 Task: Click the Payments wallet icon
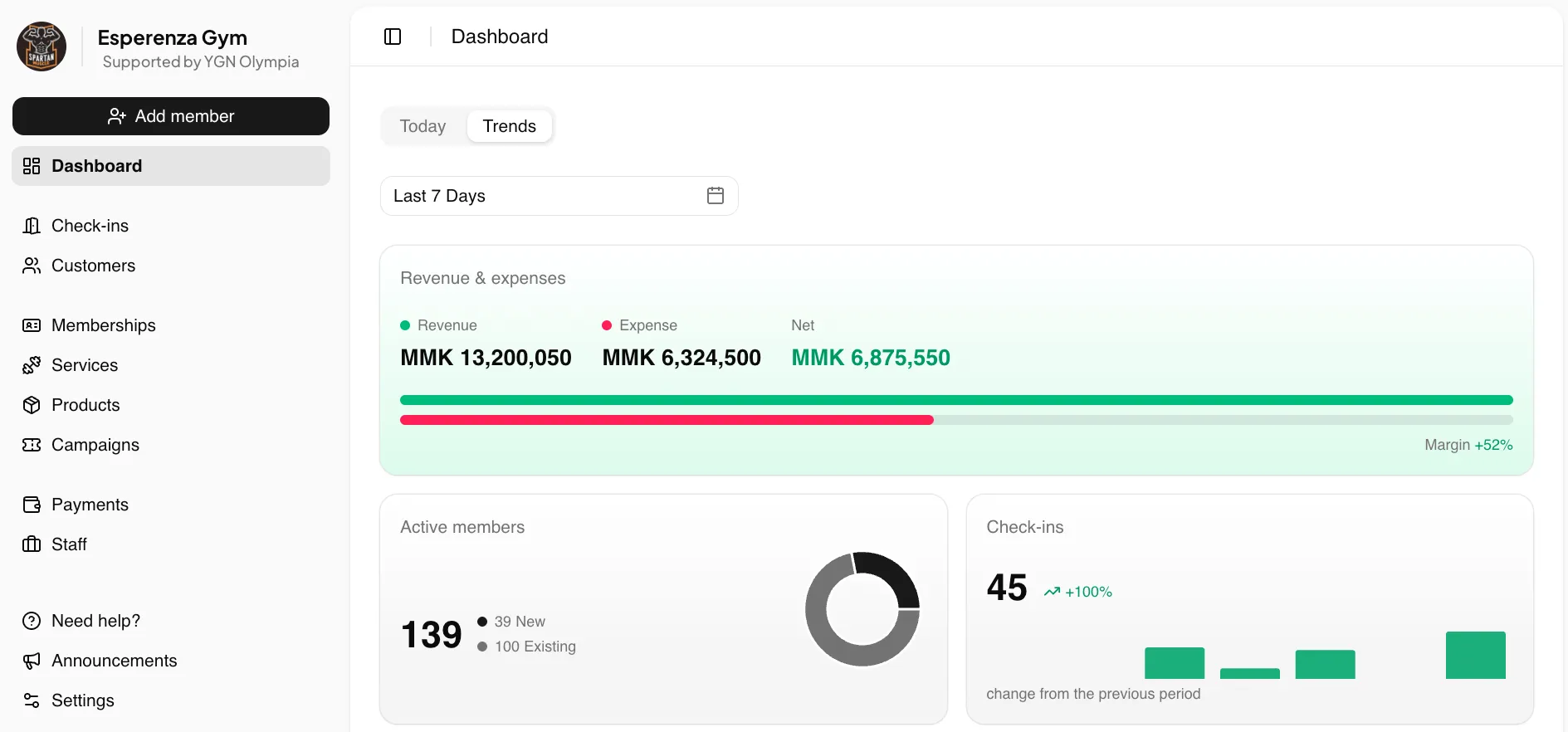[x=32, y=505]
